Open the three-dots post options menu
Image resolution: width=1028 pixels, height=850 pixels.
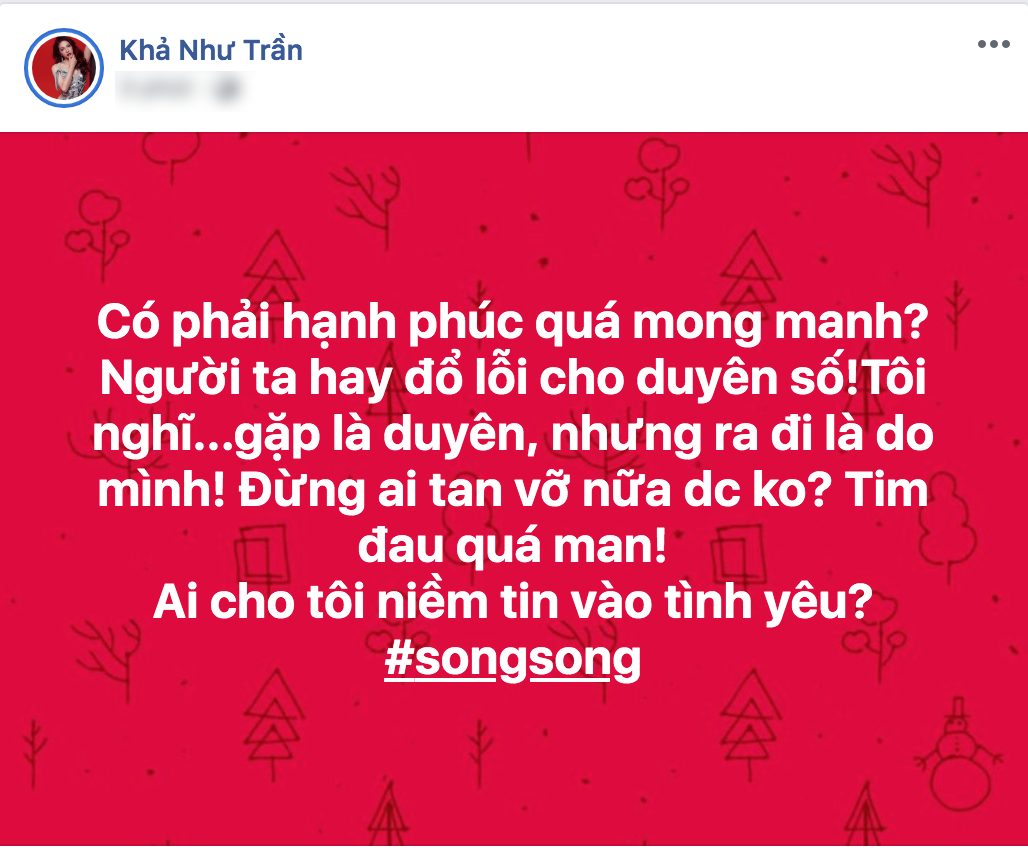pyautogui.click(x=993, y=45)
